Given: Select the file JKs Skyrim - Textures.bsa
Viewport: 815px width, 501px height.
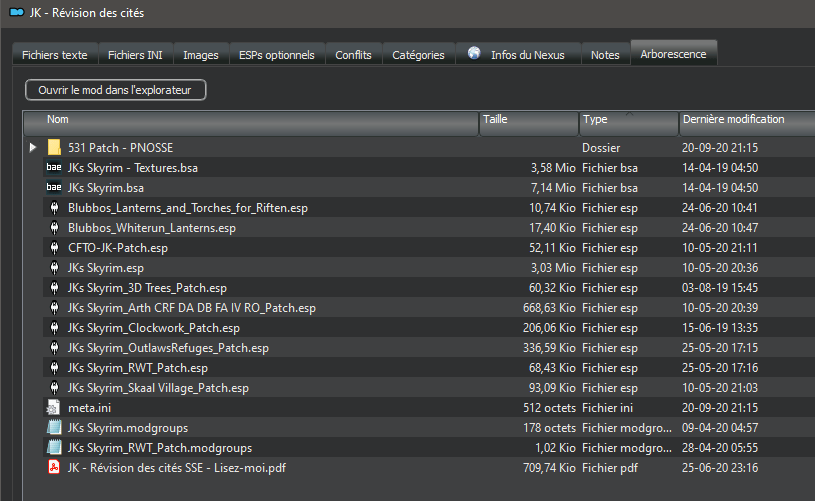Looking at the screenshot, I should (133, 168).
